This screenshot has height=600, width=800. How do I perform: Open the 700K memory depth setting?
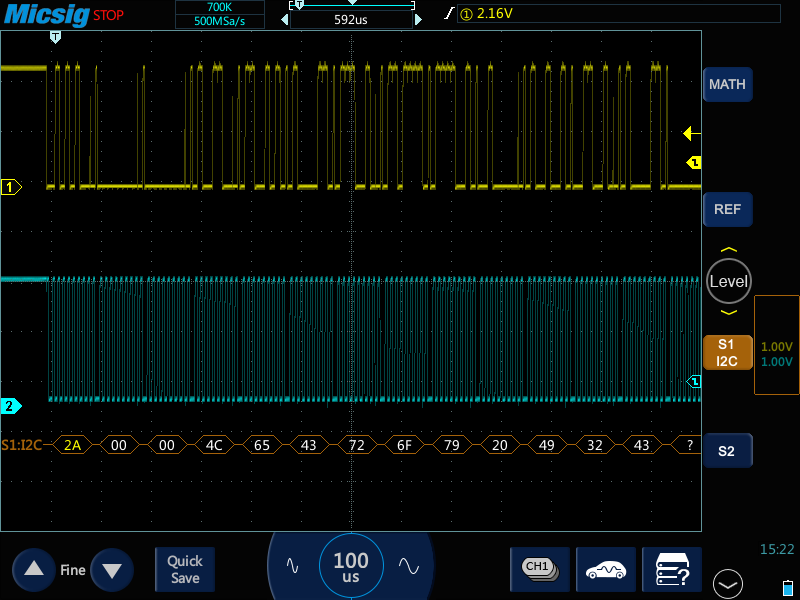point(220,7)
